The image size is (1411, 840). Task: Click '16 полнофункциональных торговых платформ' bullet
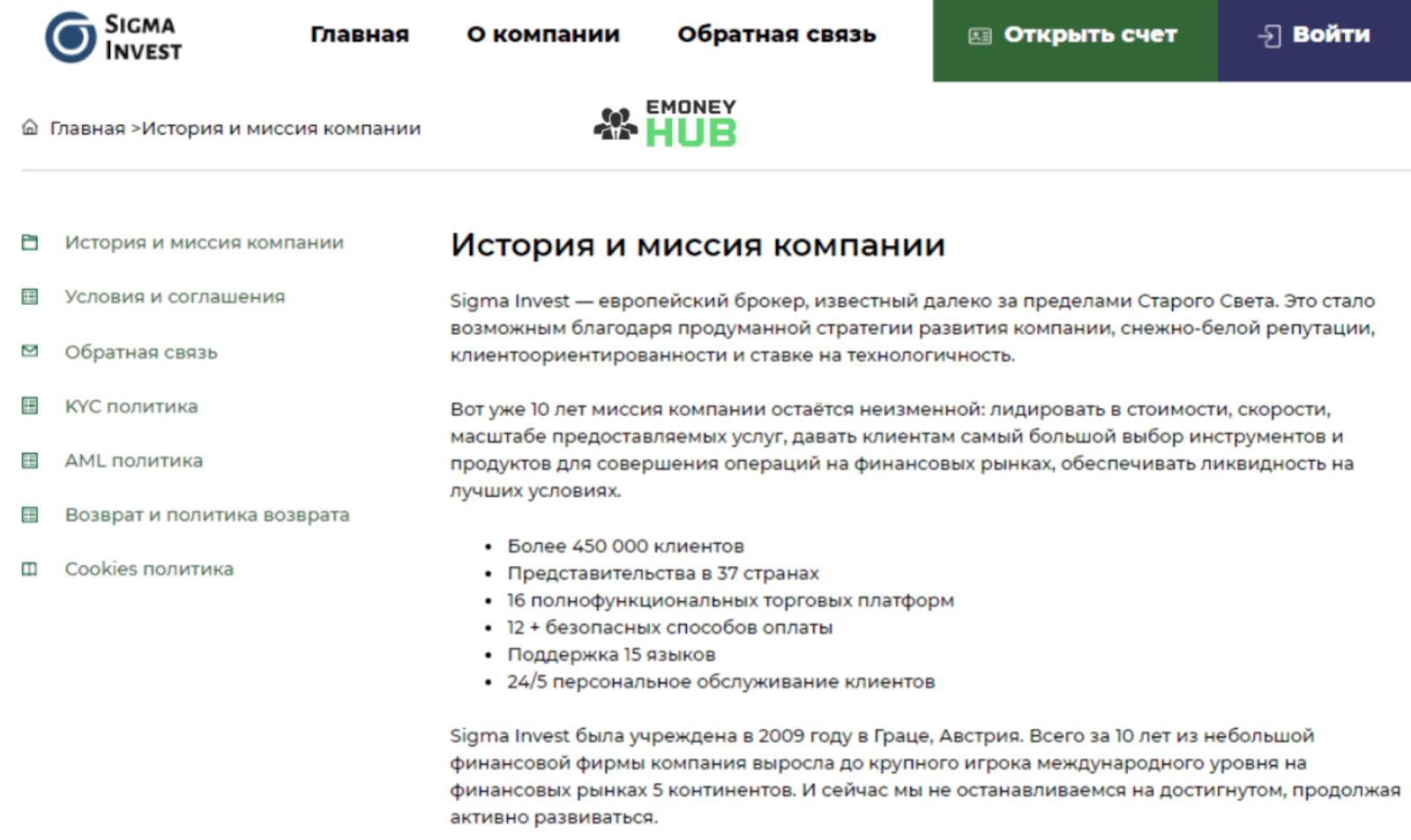coord(730,600)
